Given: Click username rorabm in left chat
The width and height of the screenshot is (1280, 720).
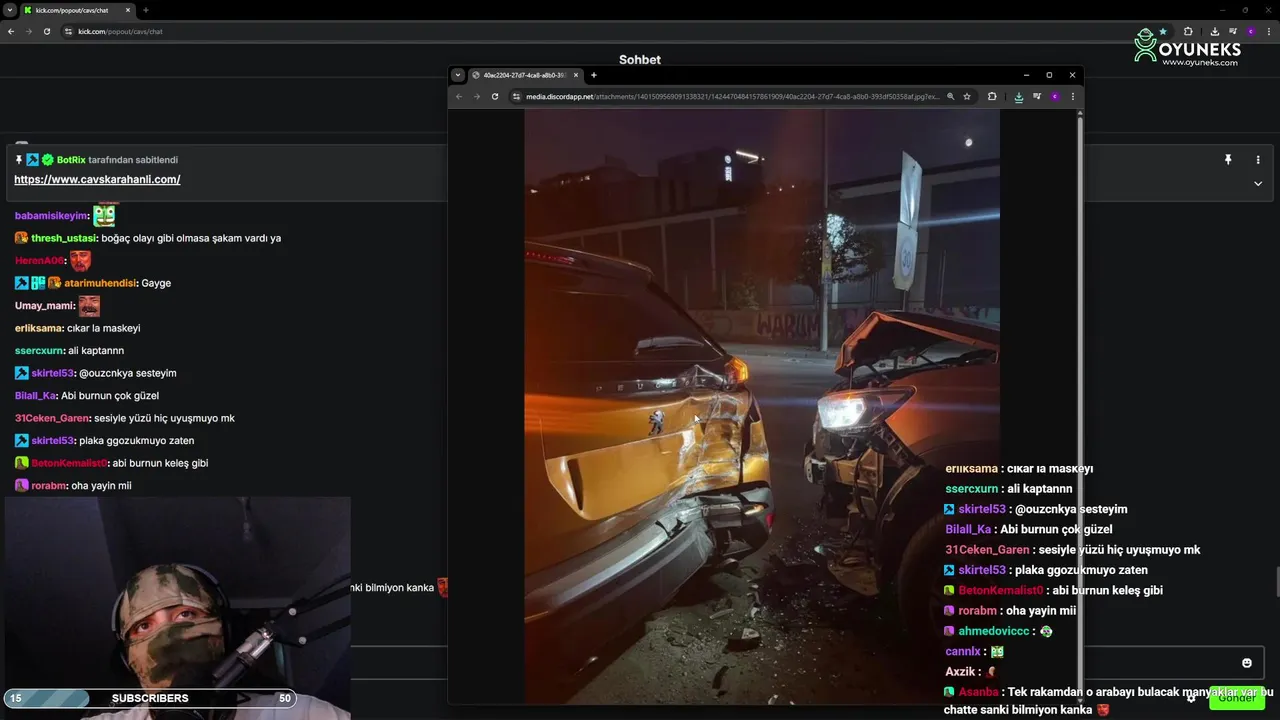Looking at the screenshot, I should 48,486.
